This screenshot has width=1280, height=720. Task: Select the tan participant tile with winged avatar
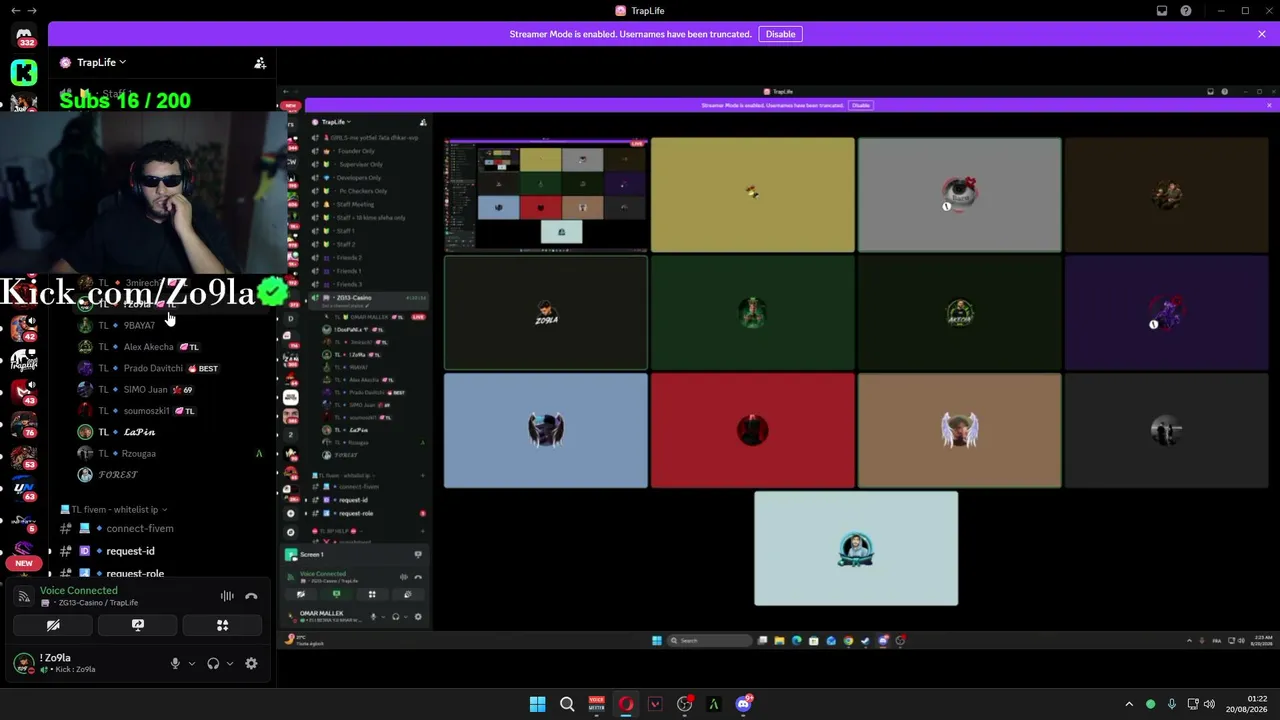[x=960, y=431]
